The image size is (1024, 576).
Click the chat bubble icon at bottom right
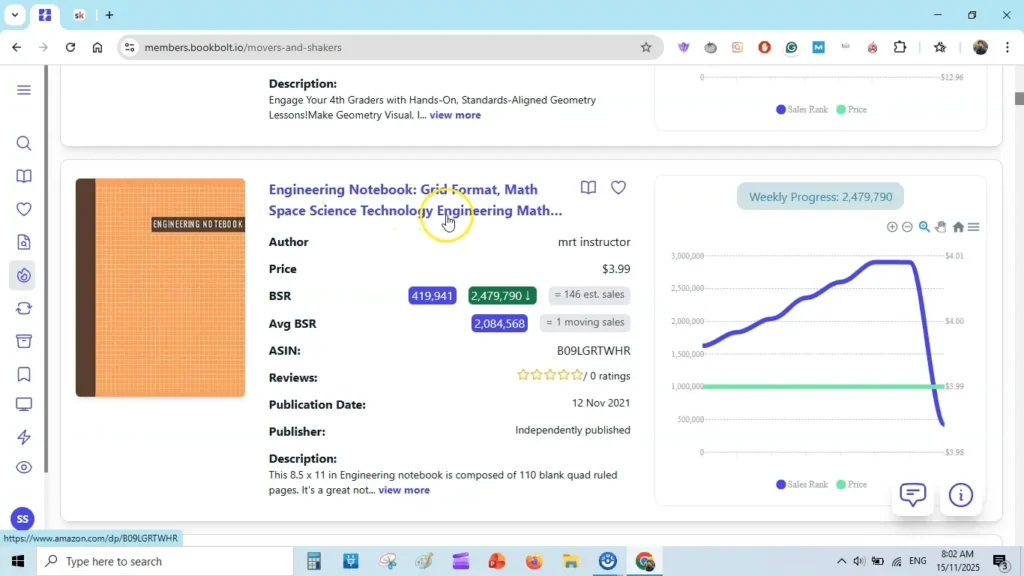(912, 495)
